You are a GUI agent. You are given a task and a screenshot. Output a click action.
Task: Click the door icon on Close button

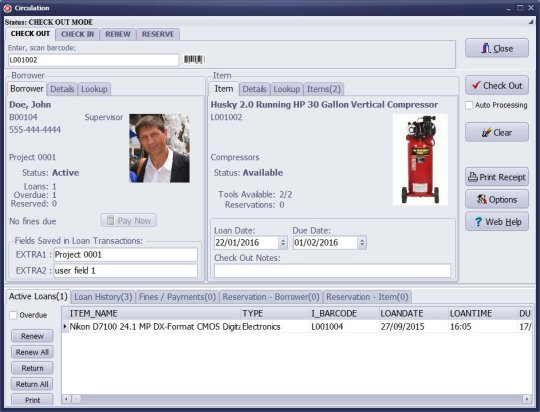[x=486, y=48]
